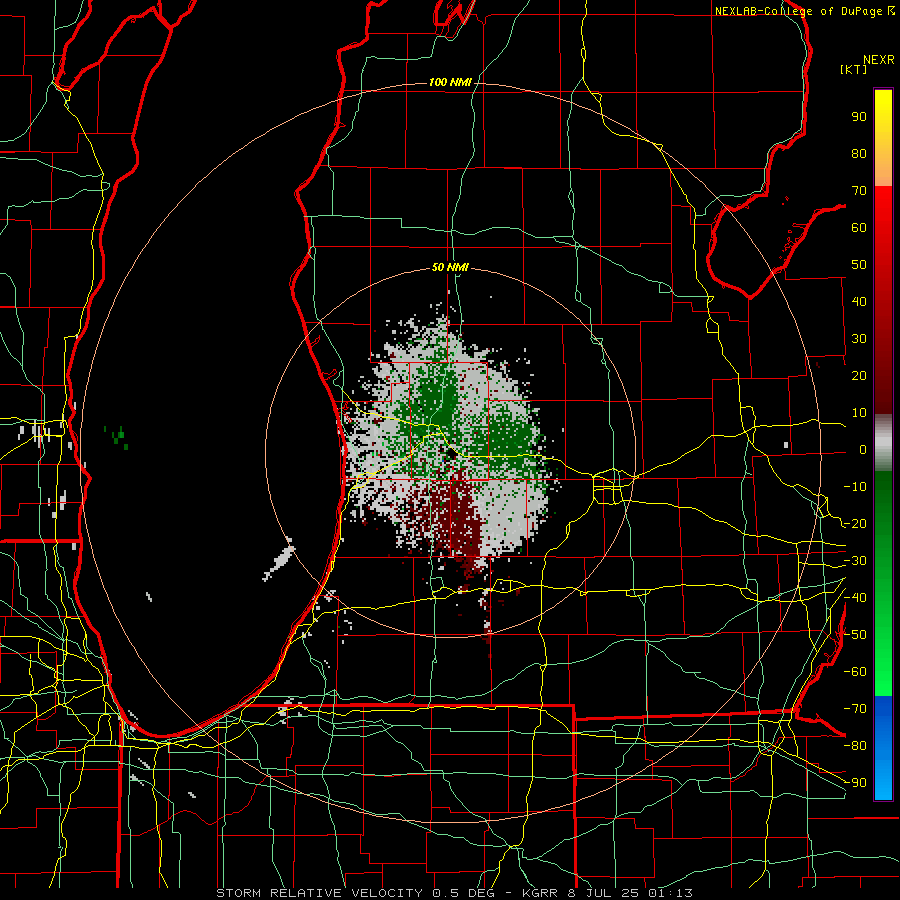Click the "100 NMI" range ring label
Image resolution: width=900 pixels, height=900 pixels.
point(450,83)
